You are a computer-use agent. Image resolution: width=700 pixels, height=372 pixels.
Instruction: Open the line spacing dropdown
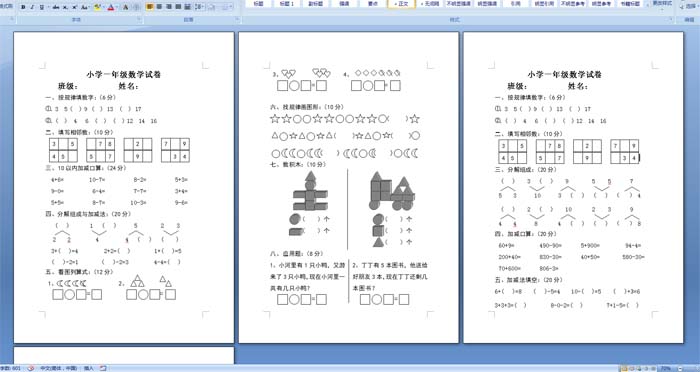(x=200, y=7)
